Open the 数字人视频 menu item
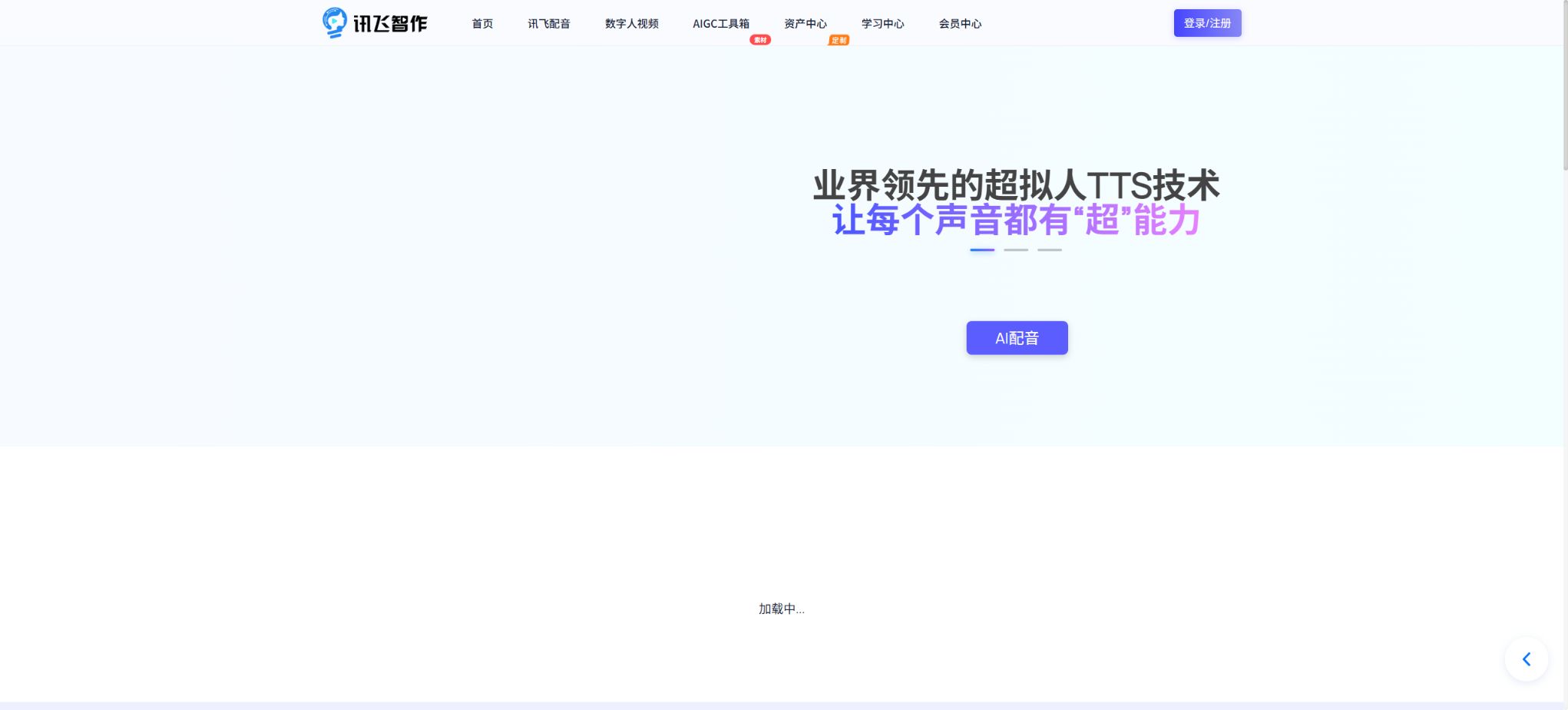Screen dimensions: 1568x710 tap(631, 24)
